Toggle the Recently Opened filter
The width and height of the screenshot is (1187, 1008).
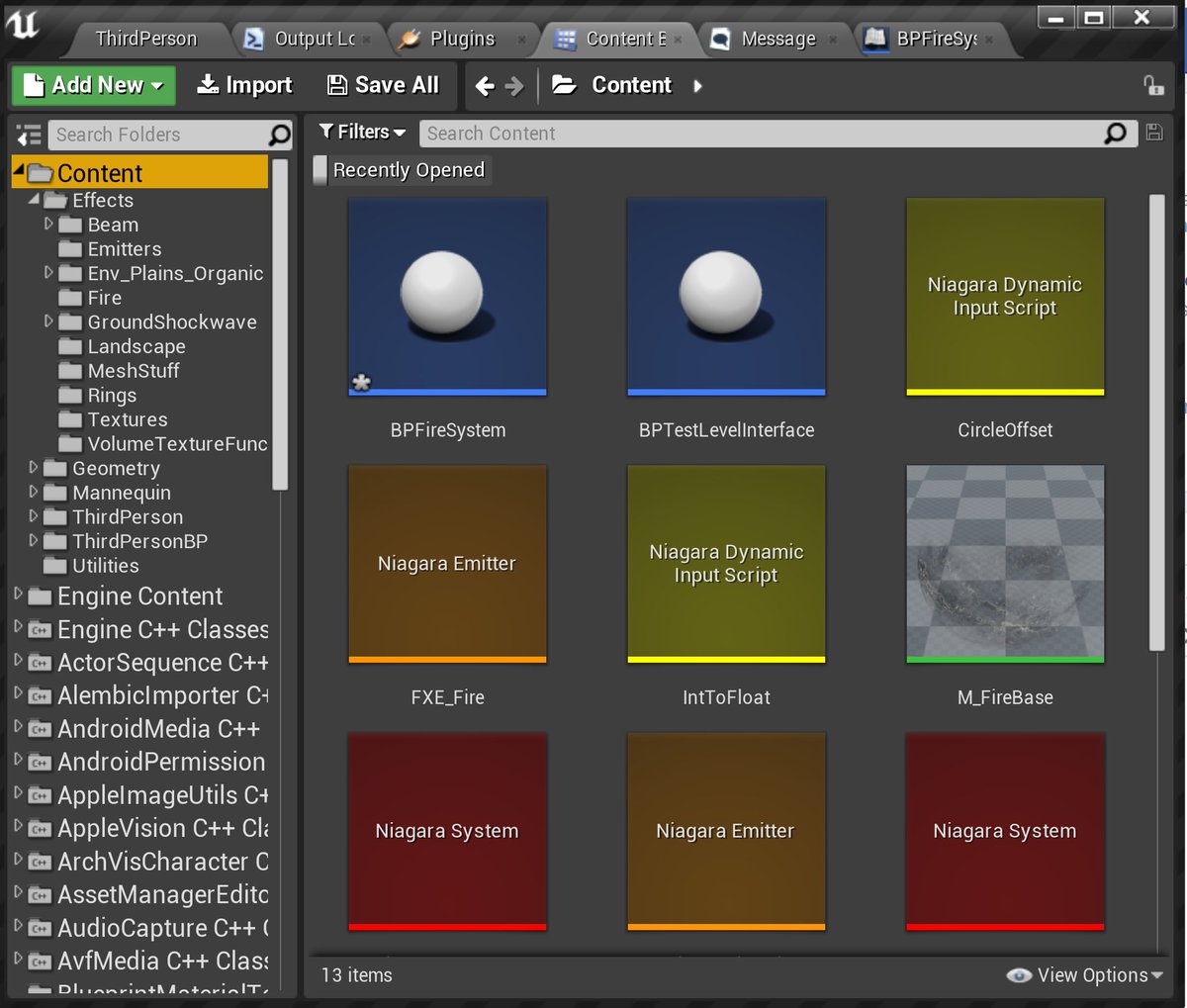point(401,170)
